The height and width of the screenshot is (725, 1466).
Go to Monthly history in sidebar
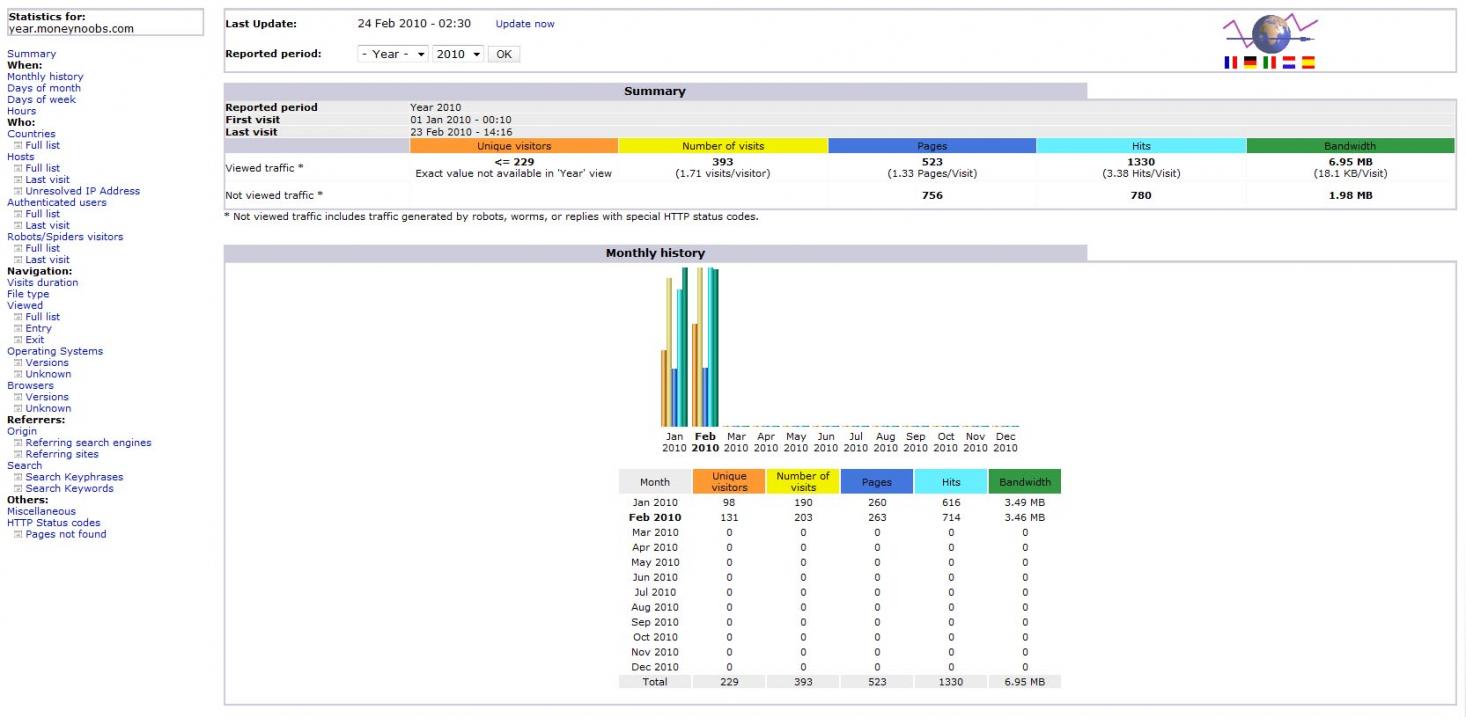click(45, 77)
